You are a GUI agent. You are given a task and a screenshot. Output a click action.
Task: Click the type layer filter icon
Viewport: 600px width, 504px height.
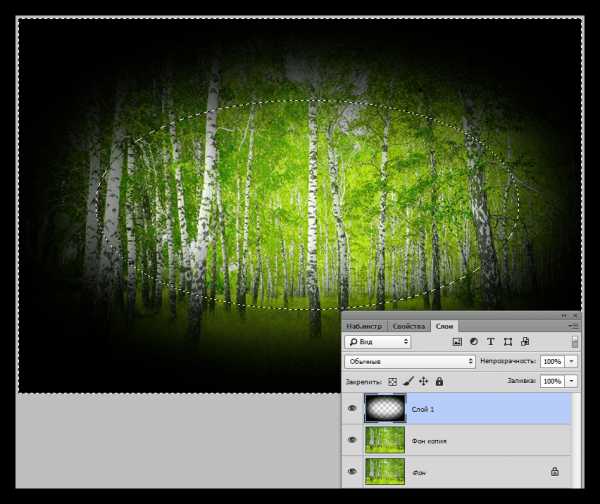point(491,342)
